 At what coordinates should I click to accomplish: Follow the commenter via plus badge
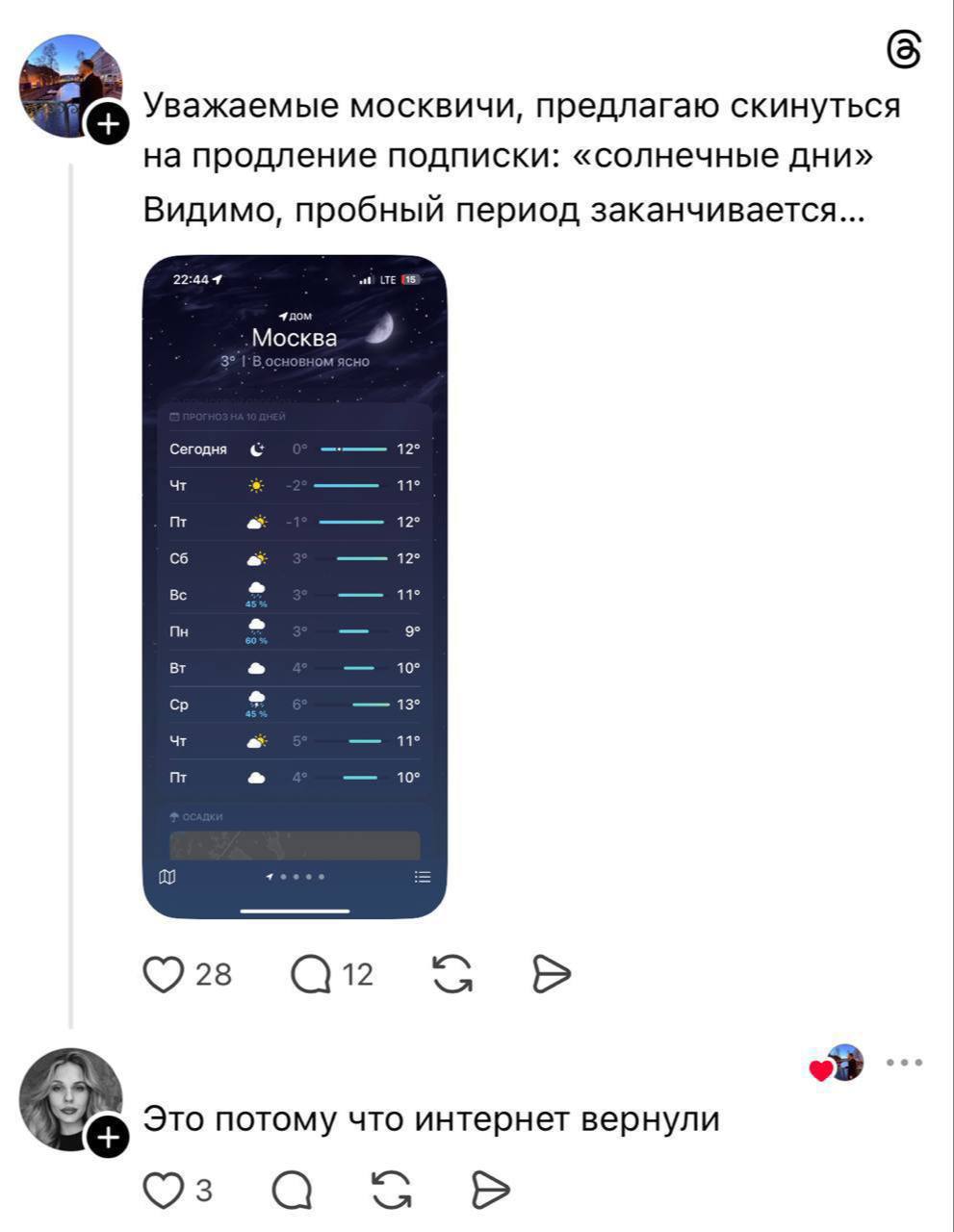click(108, 1138)
